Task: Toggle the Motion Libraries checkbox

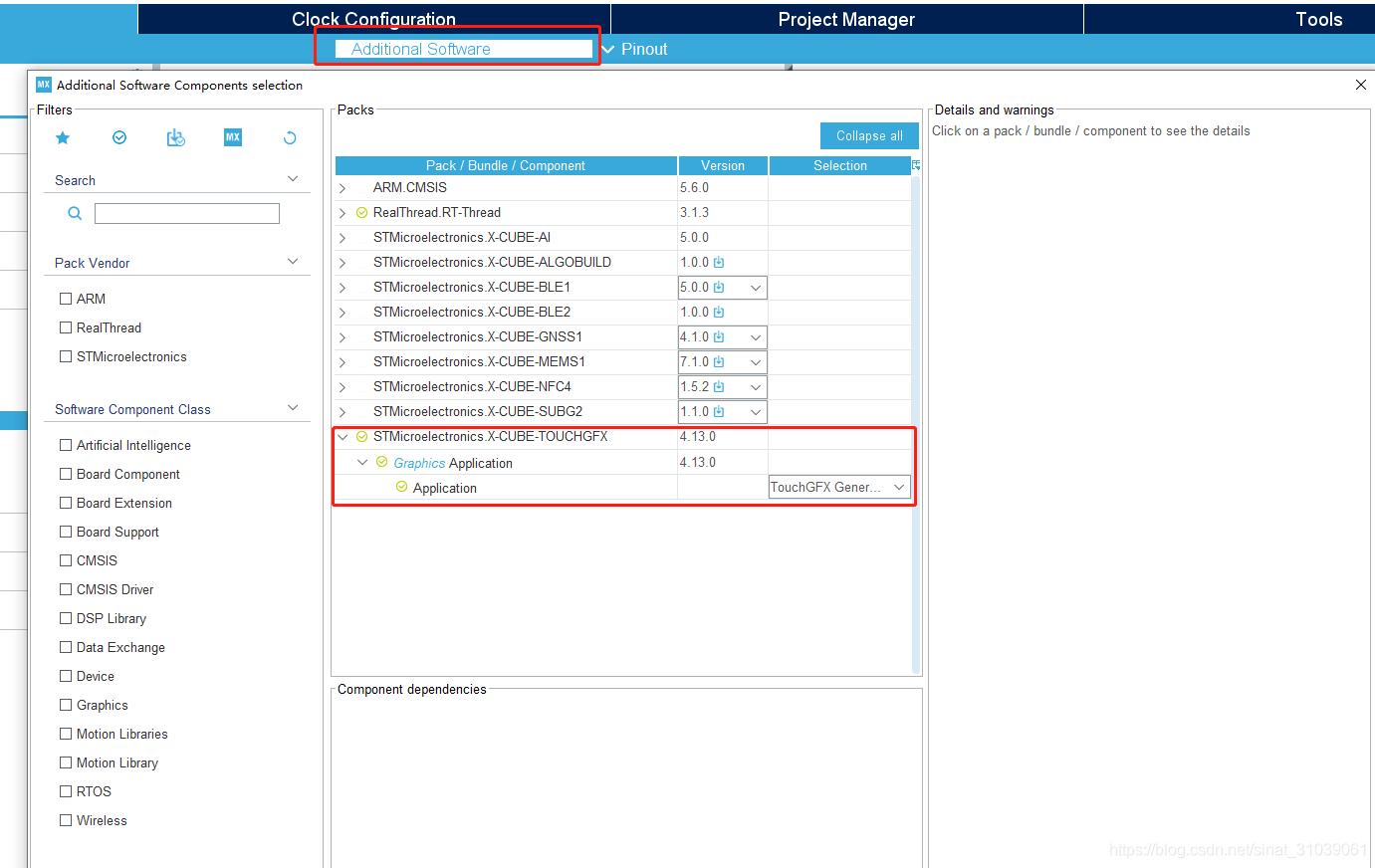Action: (66, 734)
